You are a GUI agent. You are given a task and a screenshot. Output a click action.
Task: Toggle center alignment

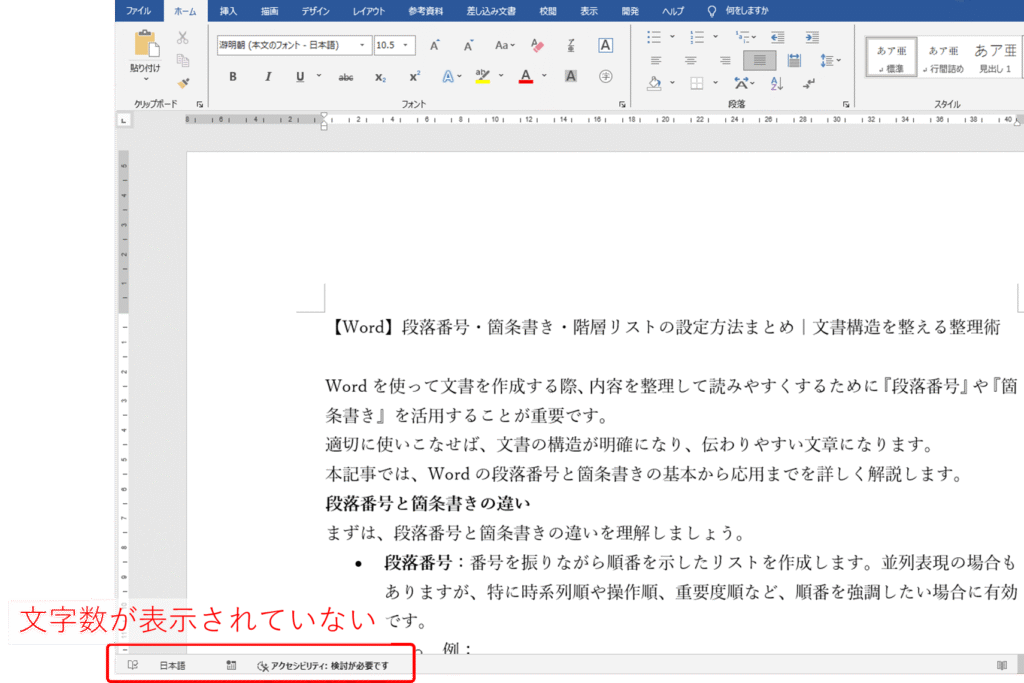[690, 61]
